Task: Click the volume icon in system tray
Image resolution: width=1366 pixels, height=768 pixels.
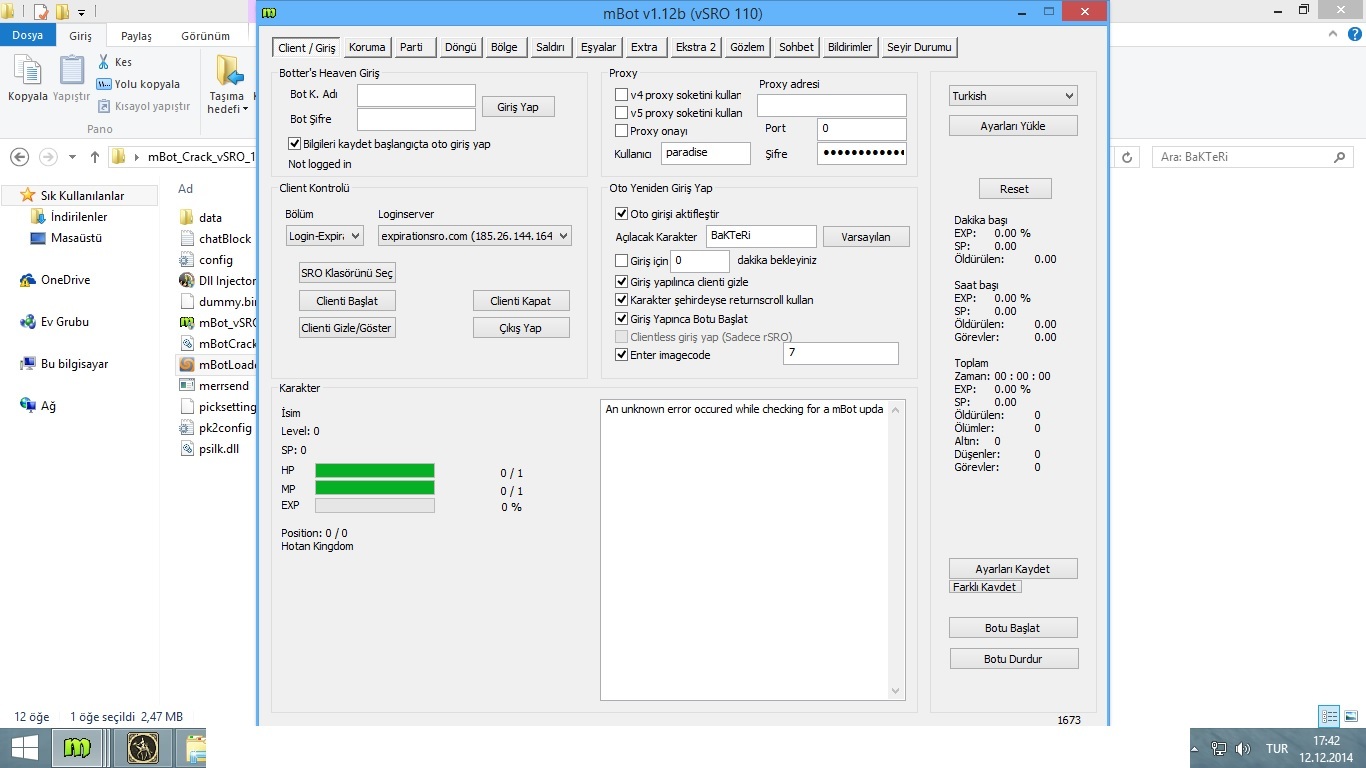Action: 1243,748
